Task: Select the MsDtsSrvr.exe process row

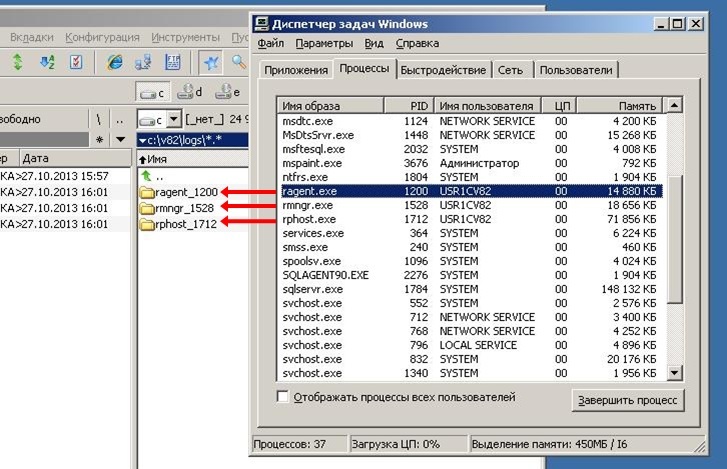Action: pos(472,135)
